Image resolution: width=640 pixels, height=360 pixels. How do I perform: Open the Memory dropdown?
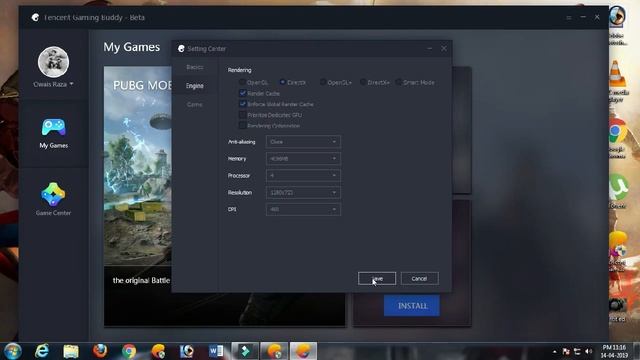click(x=303, y=158)
